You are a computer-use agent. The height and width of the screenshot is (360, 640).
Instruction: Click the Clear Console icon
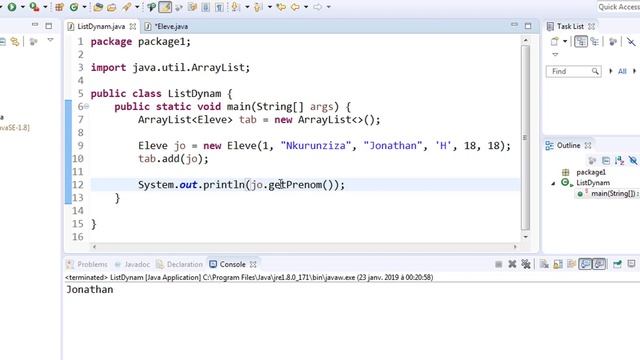544,264
